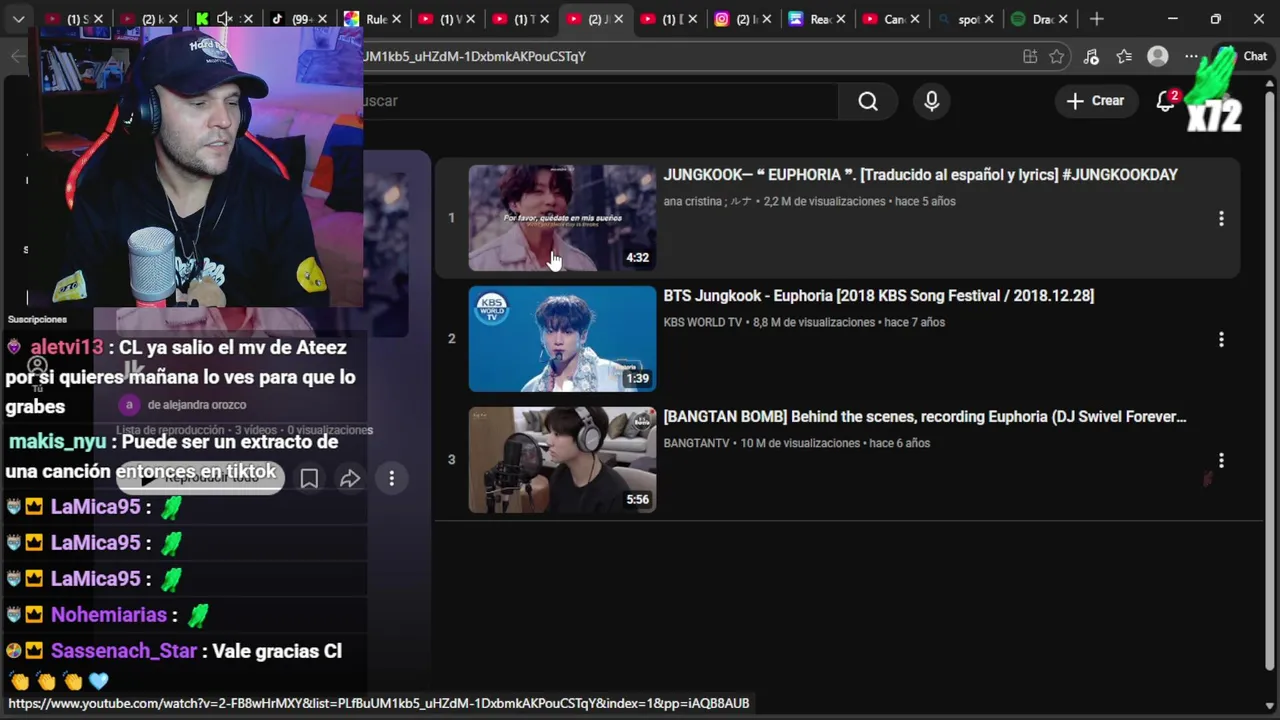Open more options for KBS Song Festival video
Viewport: 1280px width, 720px height.
[1221, 339]
